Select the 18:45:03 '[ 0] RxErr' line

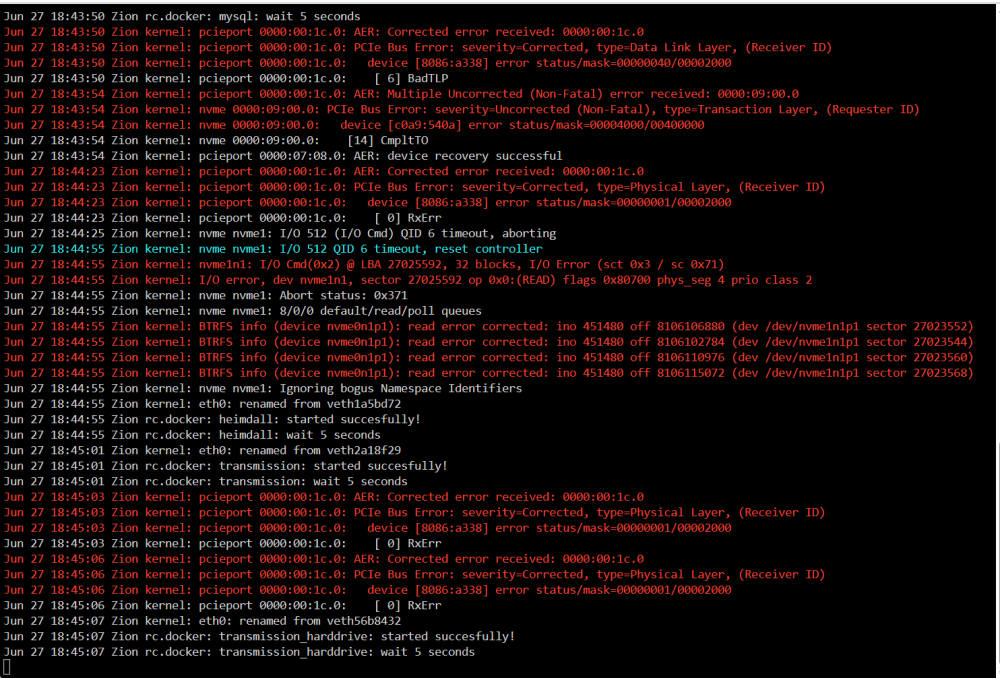[223, 543]
